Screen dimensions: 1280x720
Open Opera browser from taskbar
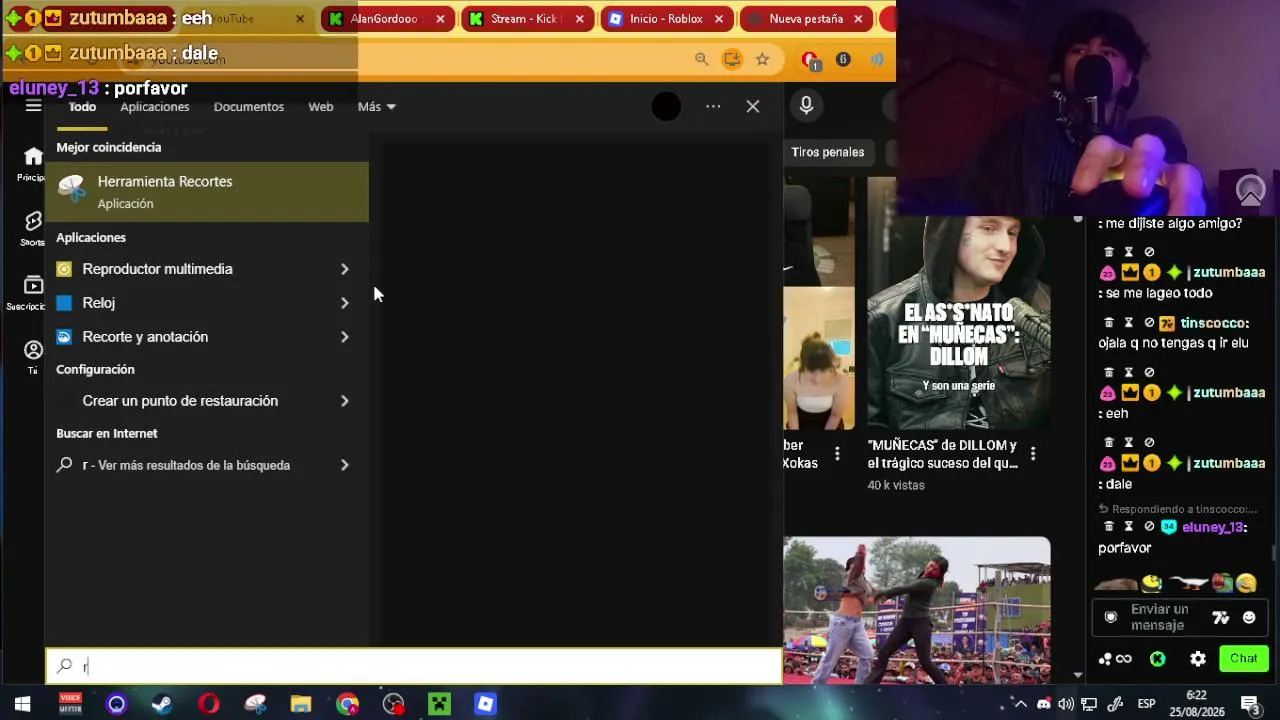209,704
